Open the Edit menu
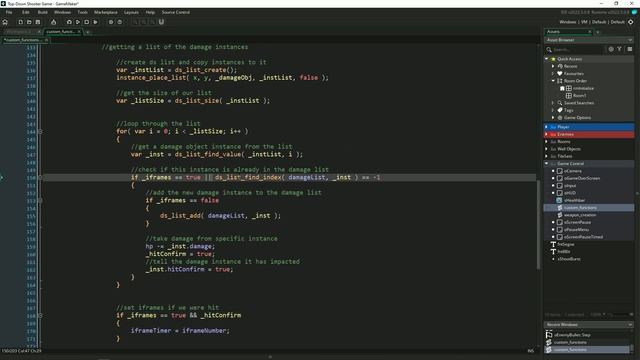The width and height of the screenshot is (640, 360). pyautogui.click(x=26, y=12)
